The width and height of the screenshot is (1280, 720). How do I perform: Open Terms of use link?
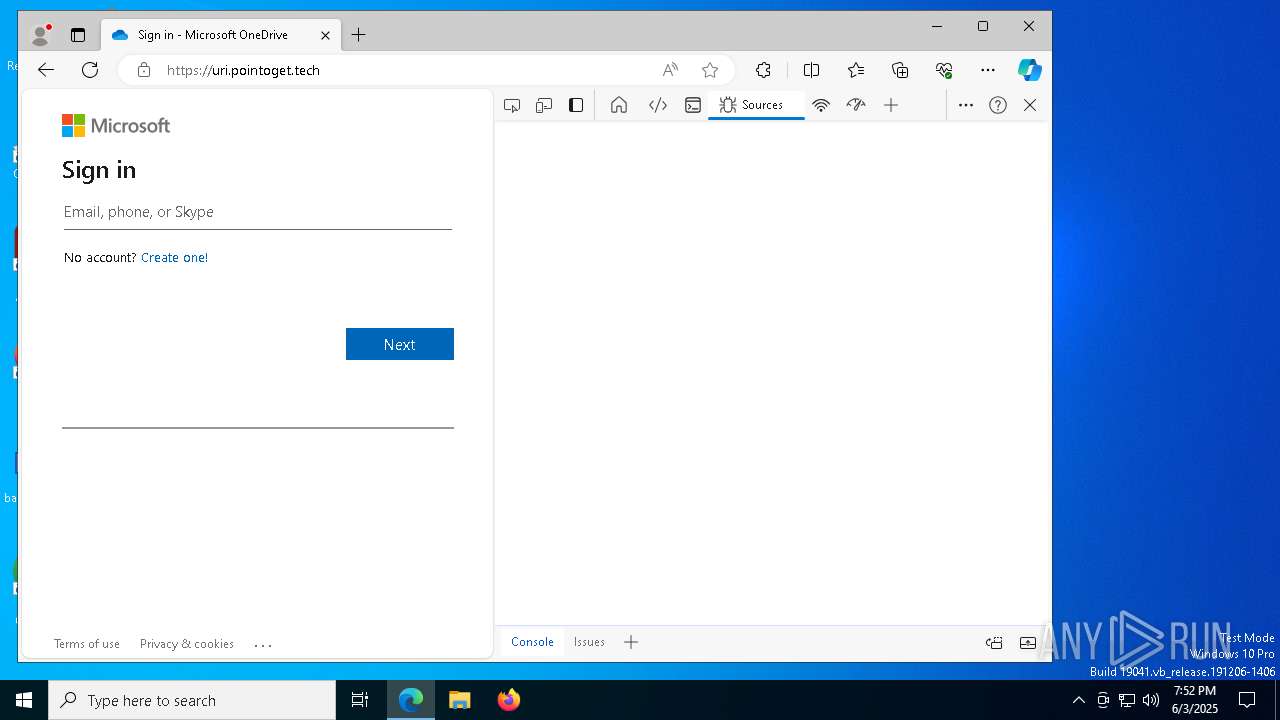tap(87, 644)
